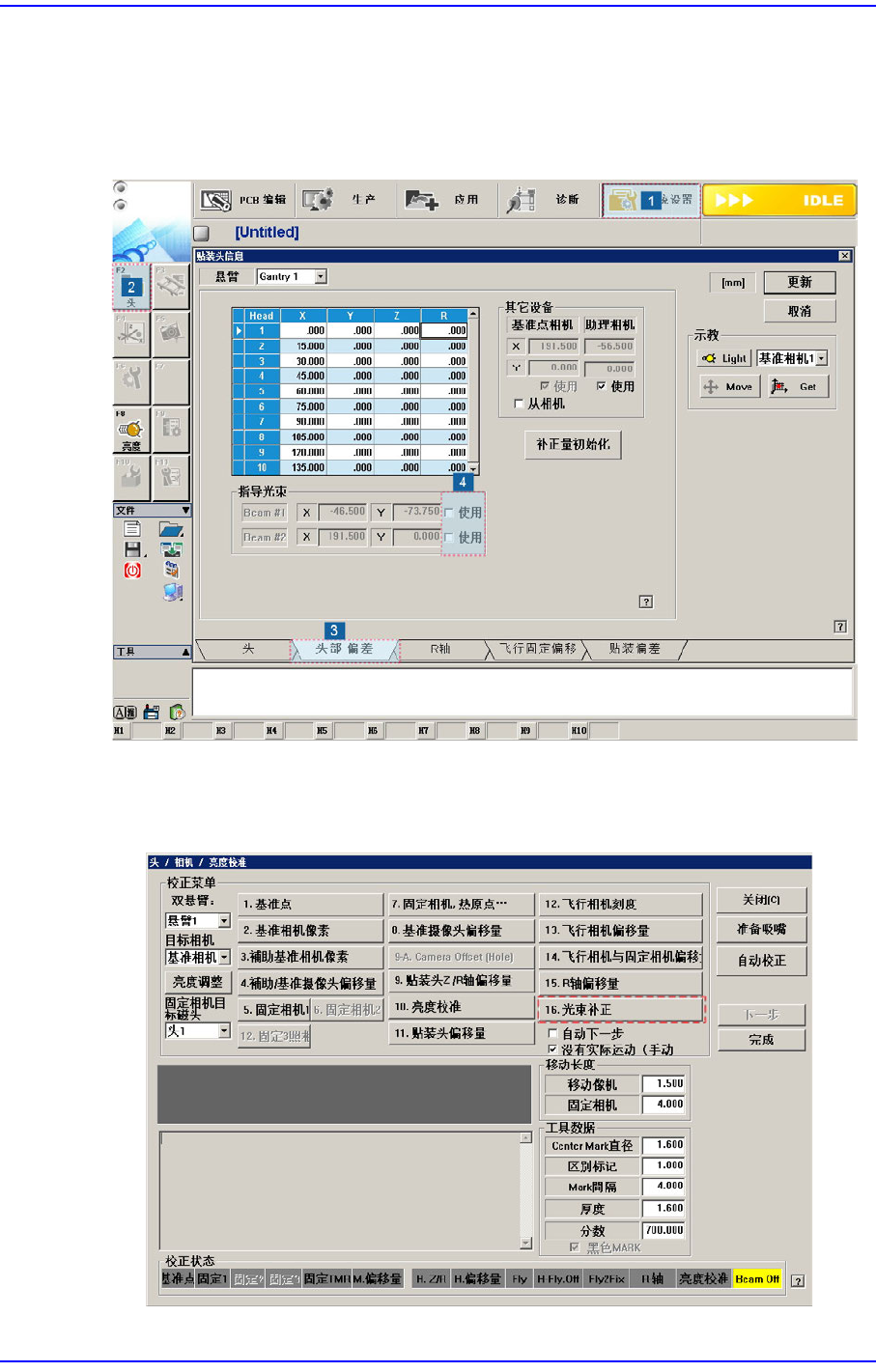The height and width of the screenshot is (1372, 876).
Task: Click the 16.光束补正 button
Action: coord(621,1009)
